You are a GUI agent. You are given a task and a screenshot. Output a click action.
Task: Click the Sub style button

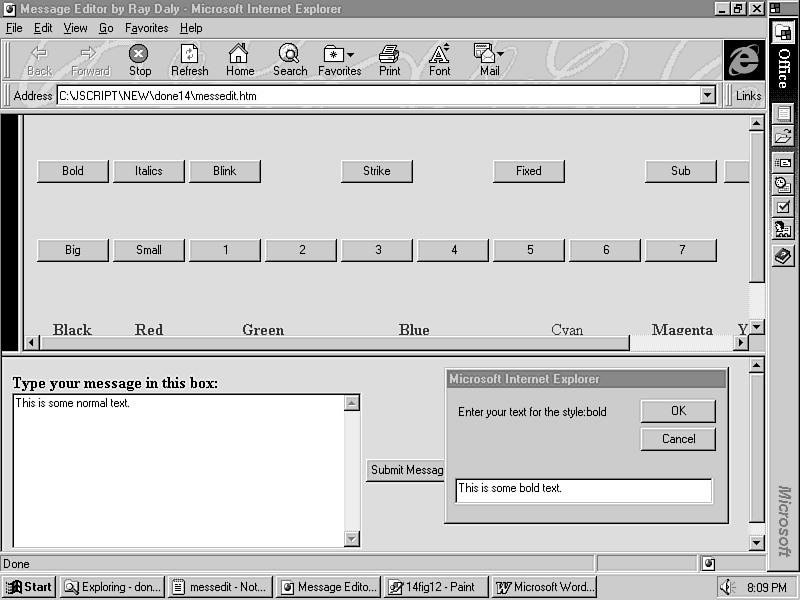point(681,171)
